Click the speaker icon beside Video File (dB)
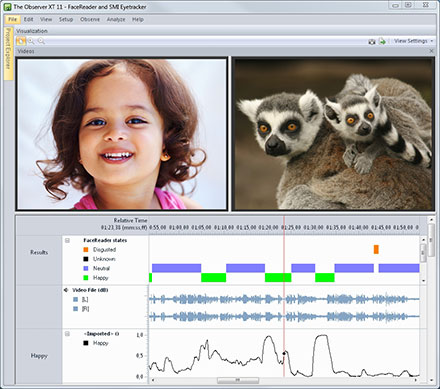 [x=66, y=290]
